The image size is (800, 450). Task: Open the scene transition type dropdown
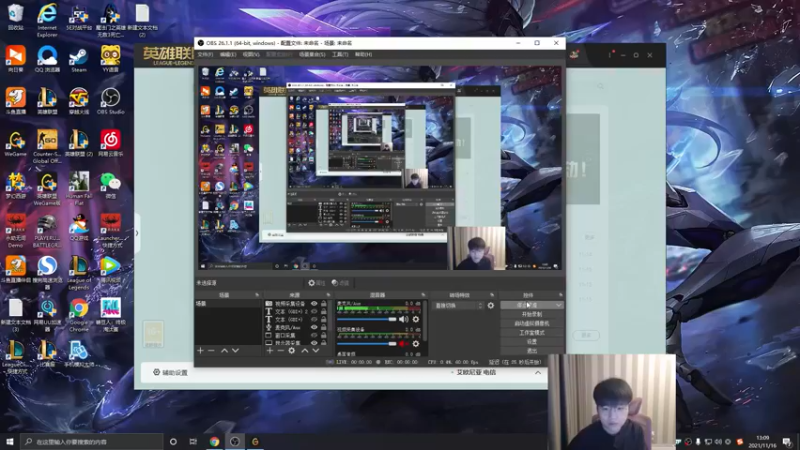458,306
